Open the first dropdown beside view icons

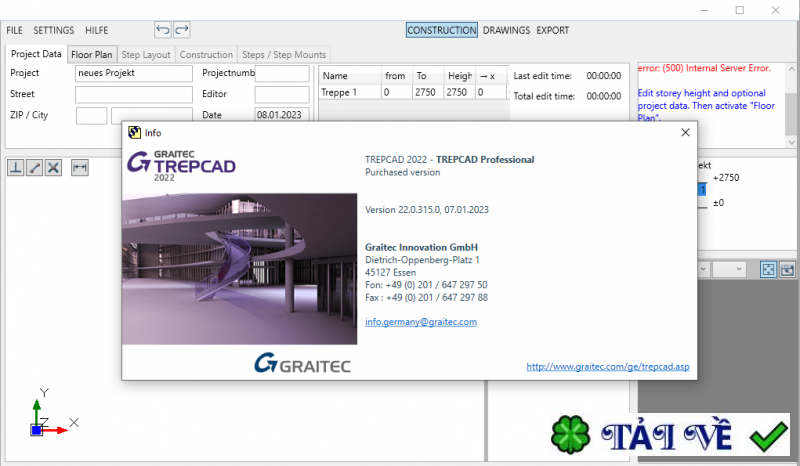click(x=703, y=269)
